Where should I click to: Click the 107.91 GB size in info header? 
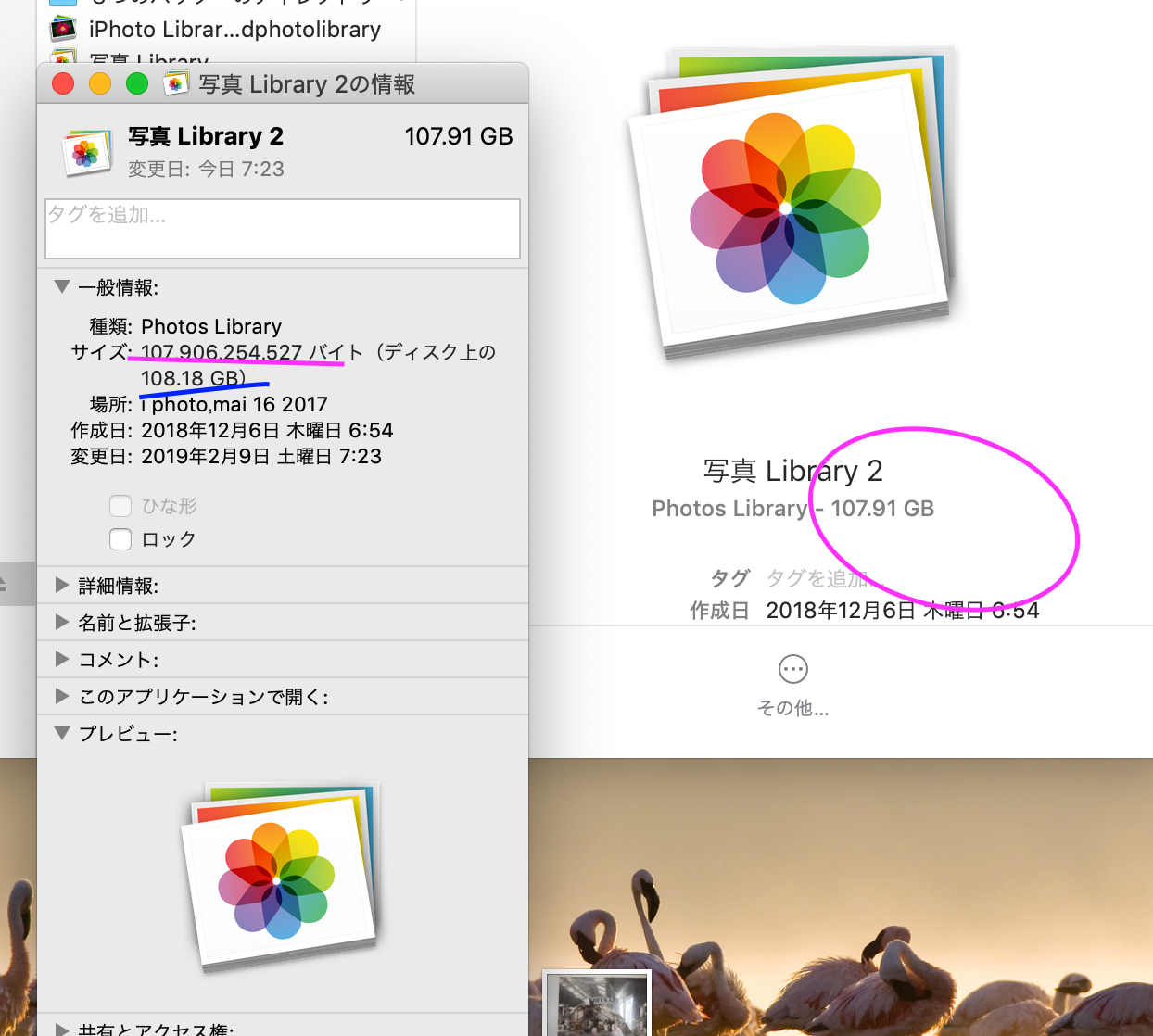[459, 136]
